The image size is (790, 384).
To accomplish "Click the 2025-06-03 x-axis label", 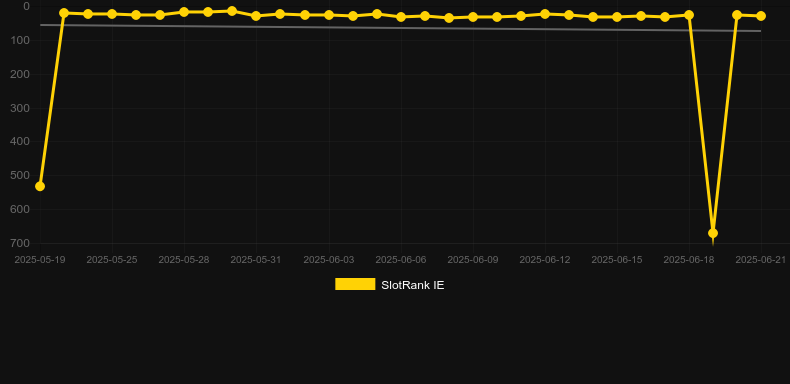I will coord(329,260).
